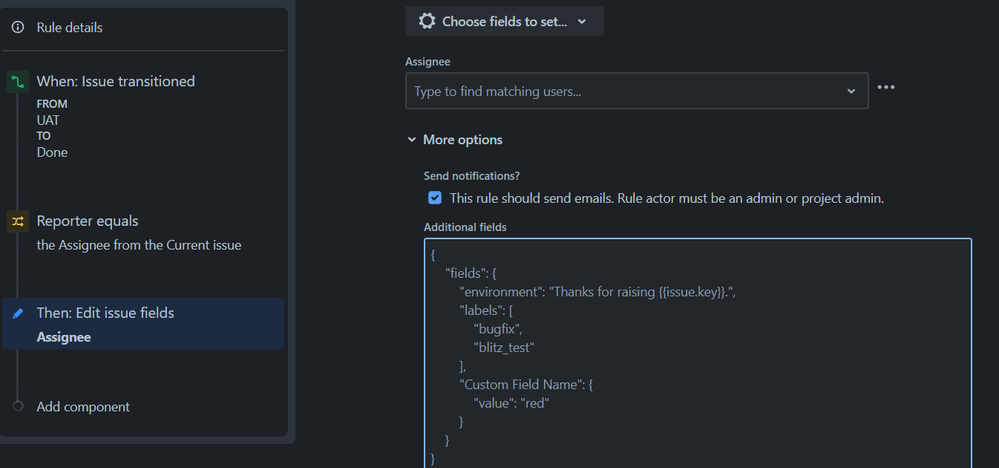Collapse the More options section
999x468 pixels.
pos(455,140)
